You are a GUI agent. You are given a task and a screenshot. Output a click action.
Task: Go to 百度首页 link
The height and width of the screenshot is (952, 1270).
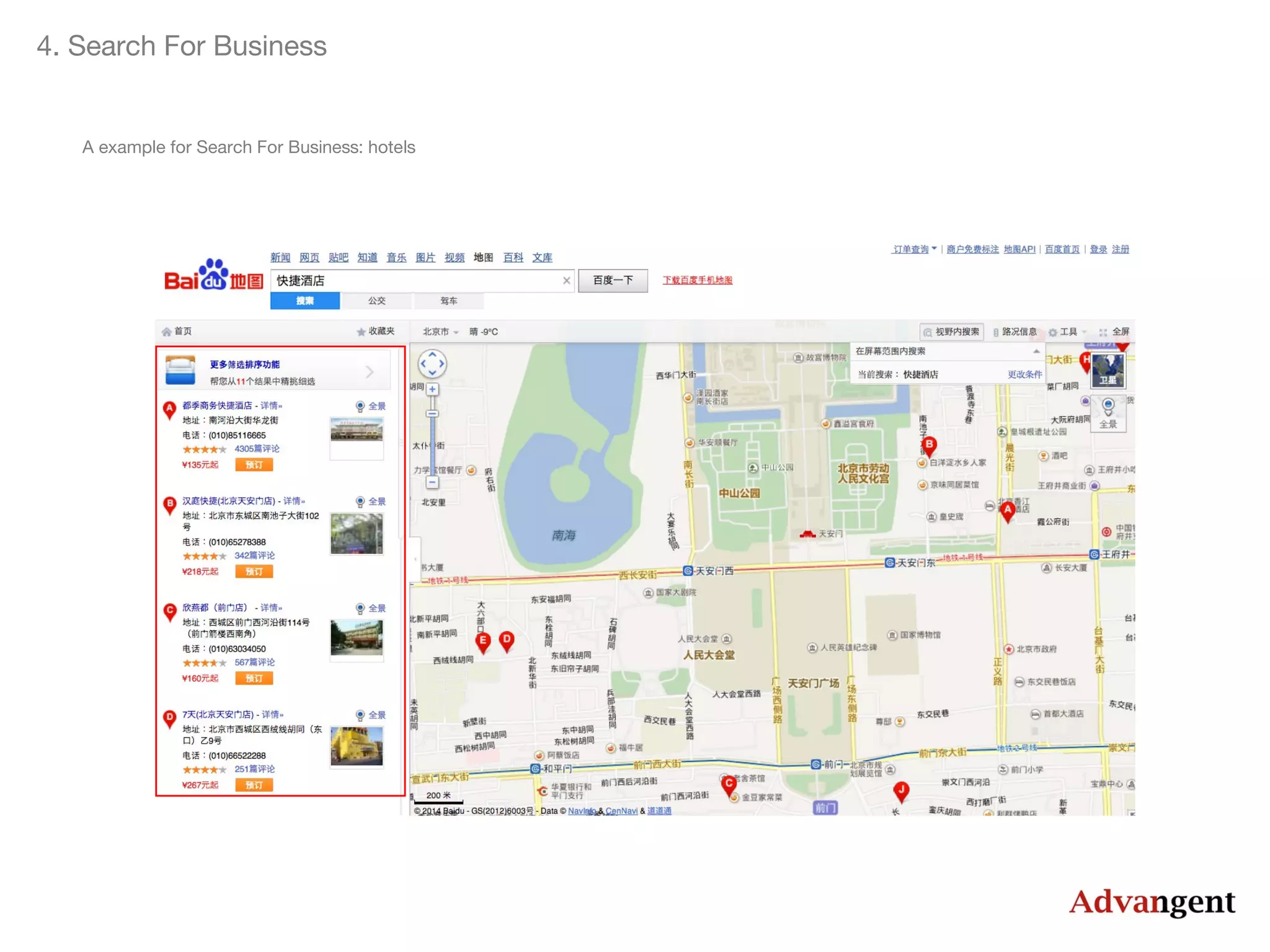coord(1062,249)
